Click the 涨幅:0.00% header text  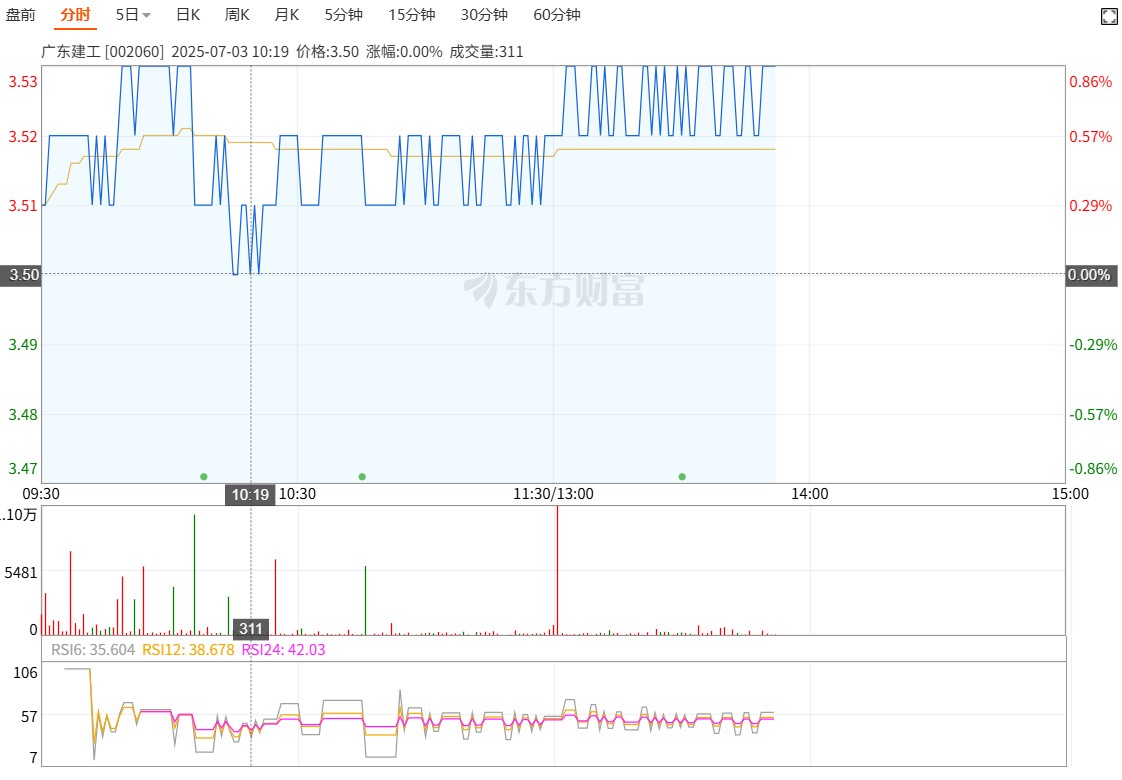point(404,52)
